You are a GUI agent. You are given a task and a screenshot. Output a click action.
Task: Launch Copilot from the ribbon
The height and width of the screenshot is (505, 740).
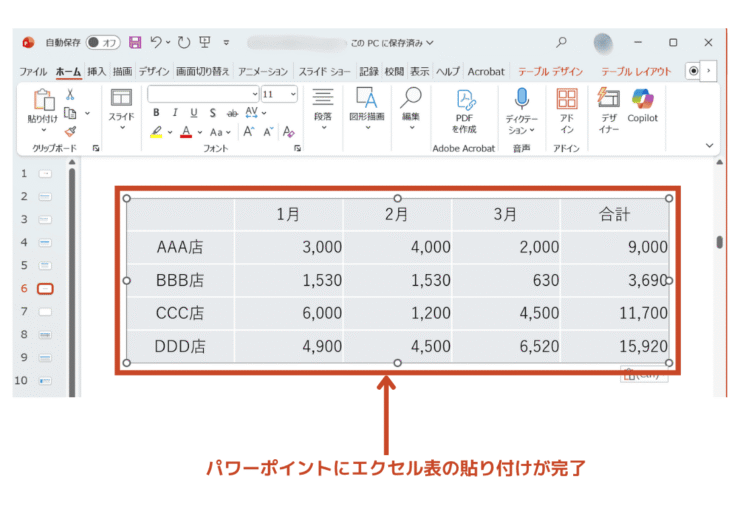(x=642, y=106)
